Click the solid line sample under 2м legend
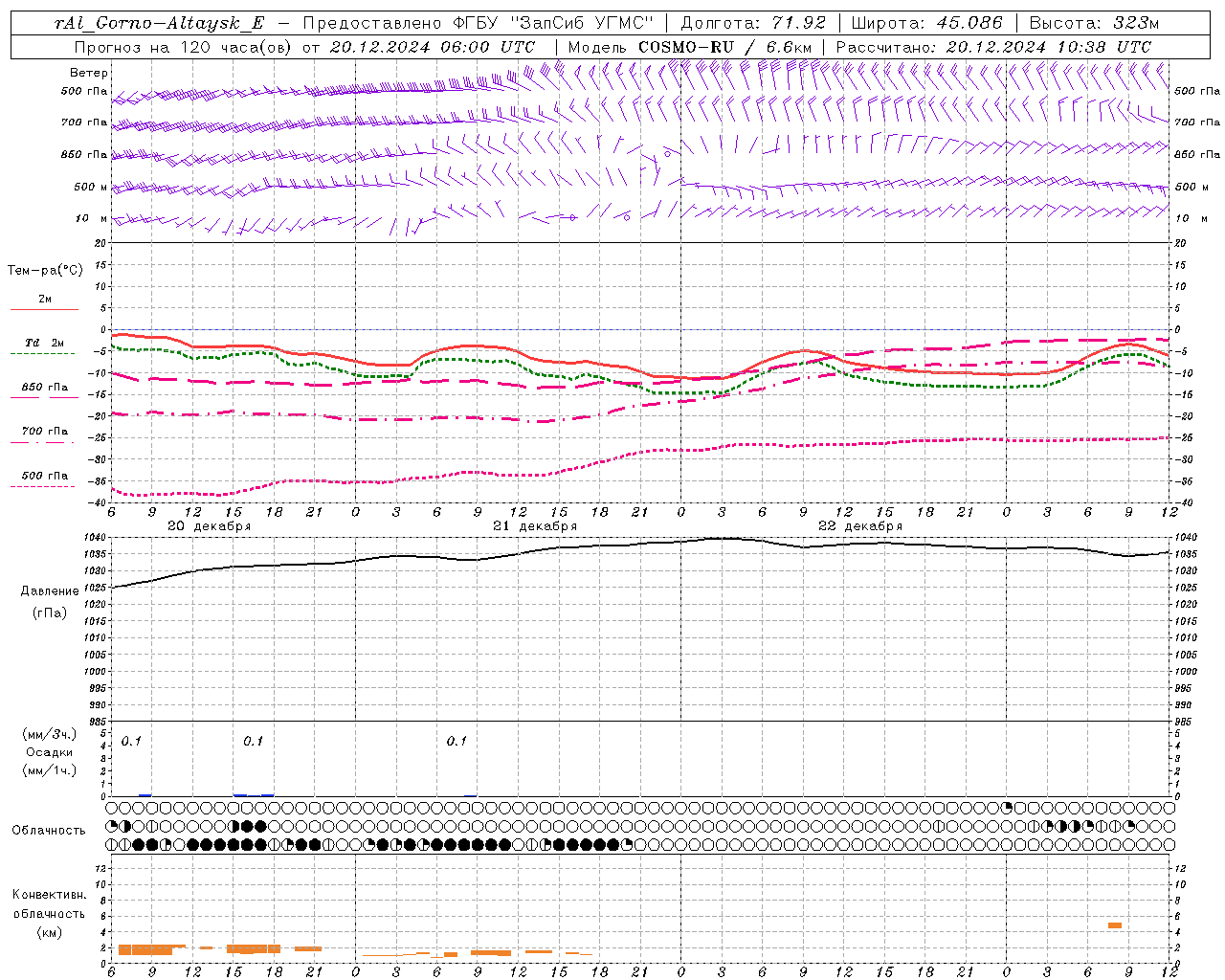1225x980 pixels. click(x=44, y=309)
